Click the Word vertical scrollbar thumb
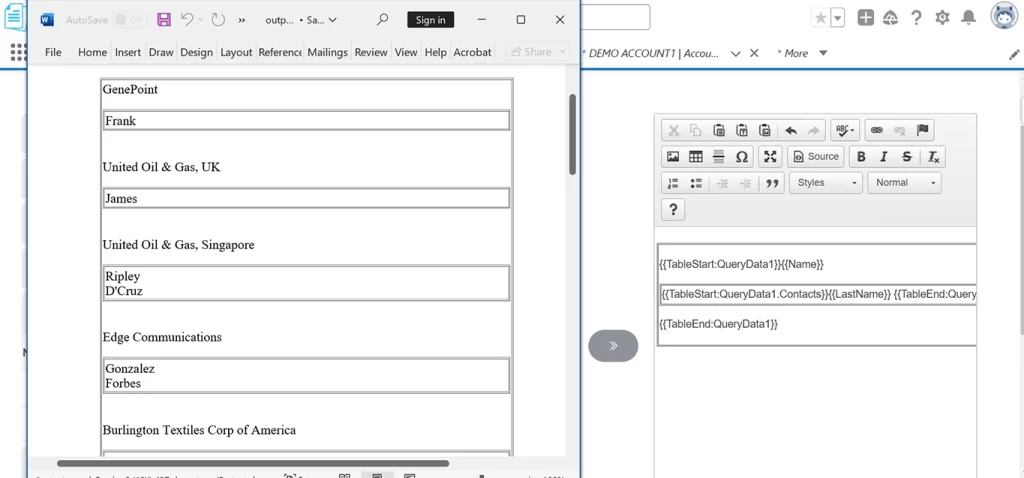 572,134
